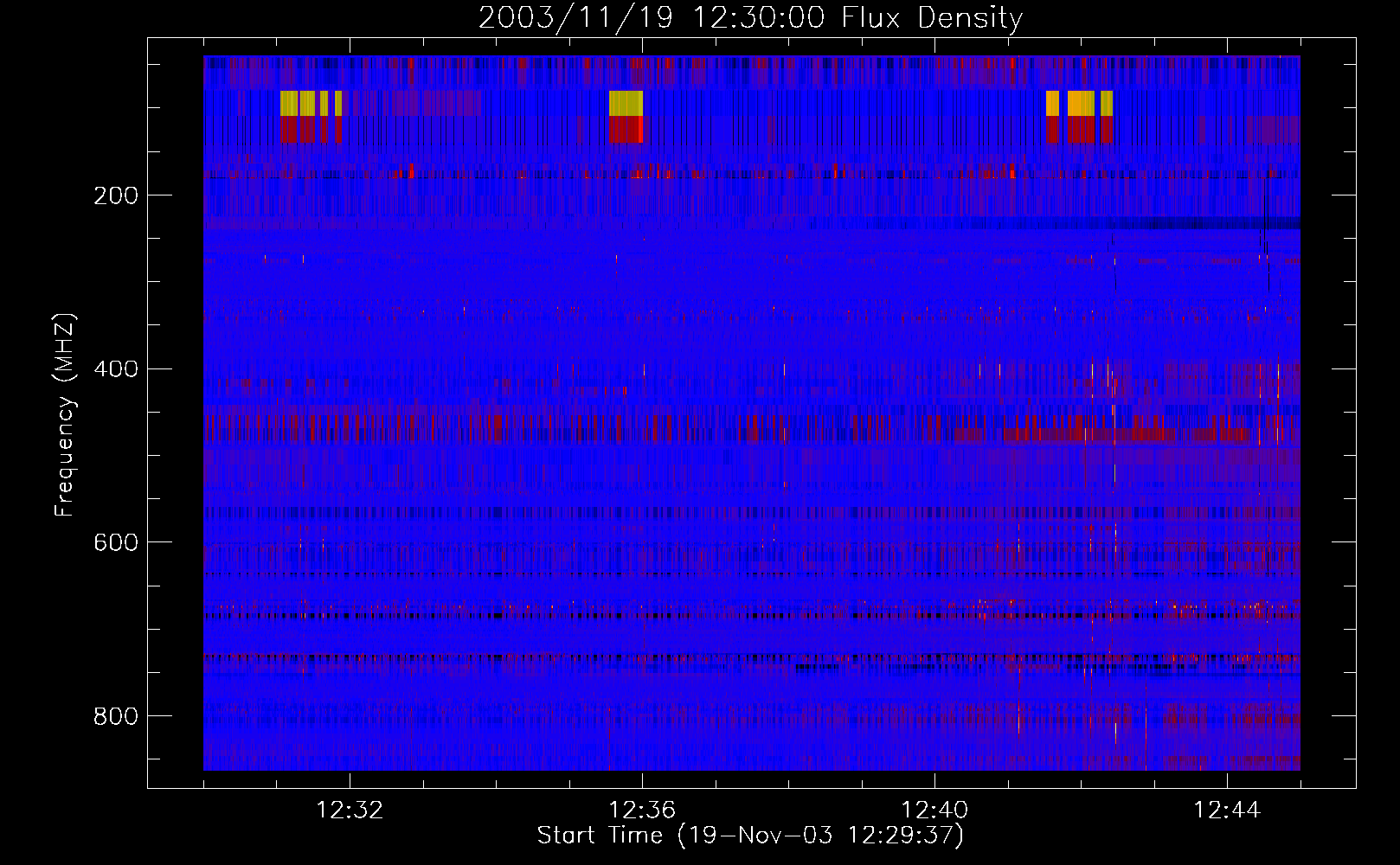Click the 12:36 time tick label
Screen dimensions: 1400x865
point(642,810)
